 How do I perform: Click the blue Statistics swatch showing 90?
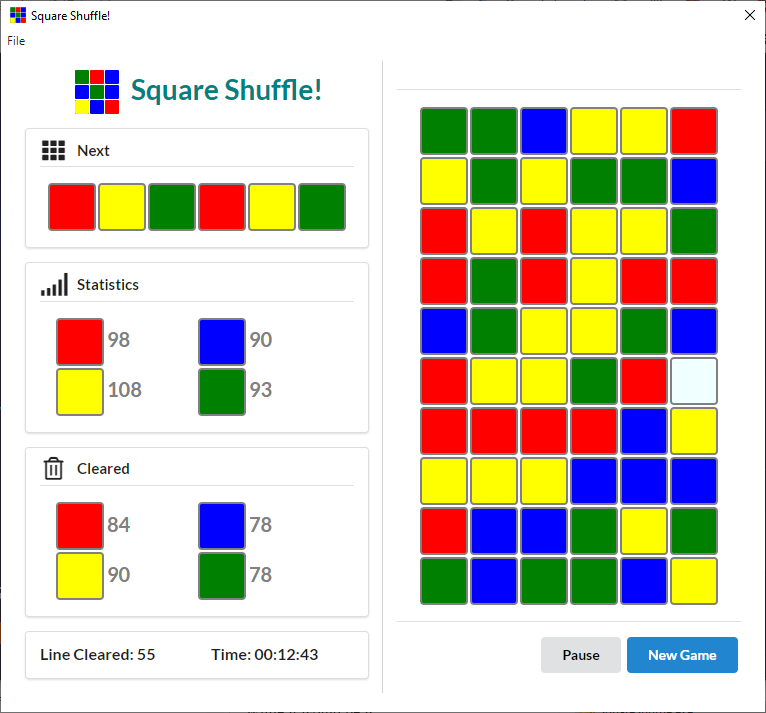[x=222, y=341]
